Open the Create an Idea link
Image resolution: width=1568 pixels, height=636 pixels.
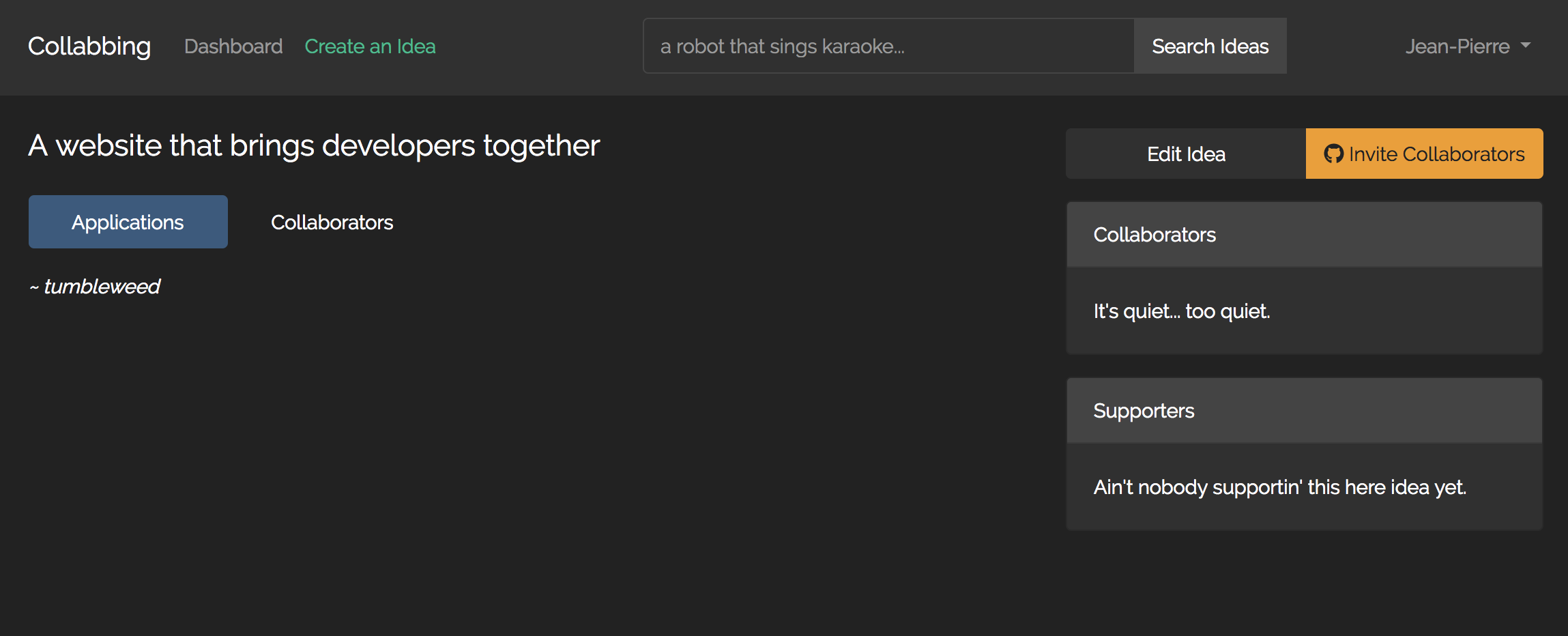click(370, 46)
